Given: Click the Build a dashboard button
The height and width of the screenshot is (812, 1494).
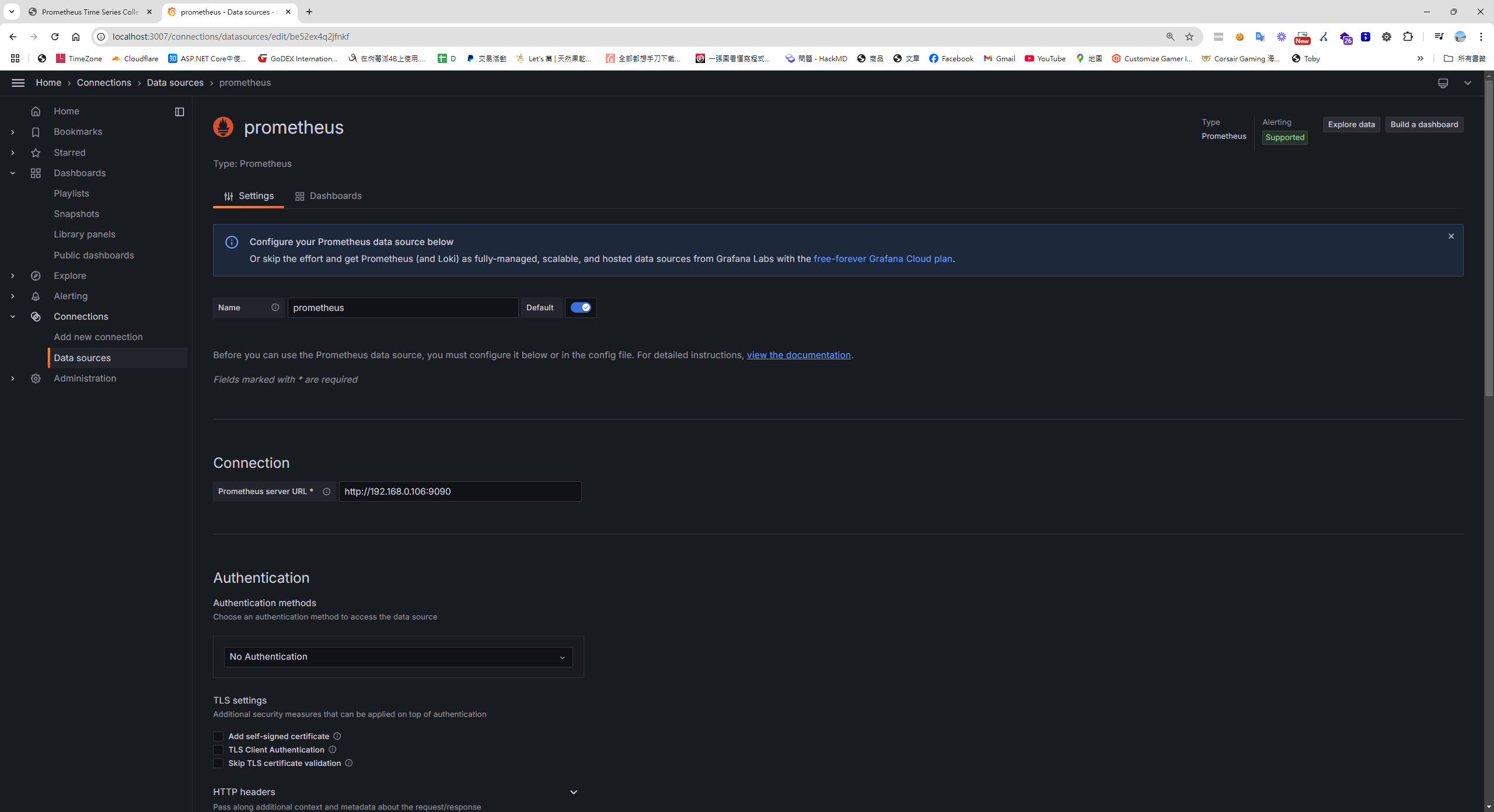Looking at the screenshot, I should (x=1424, y=124).
